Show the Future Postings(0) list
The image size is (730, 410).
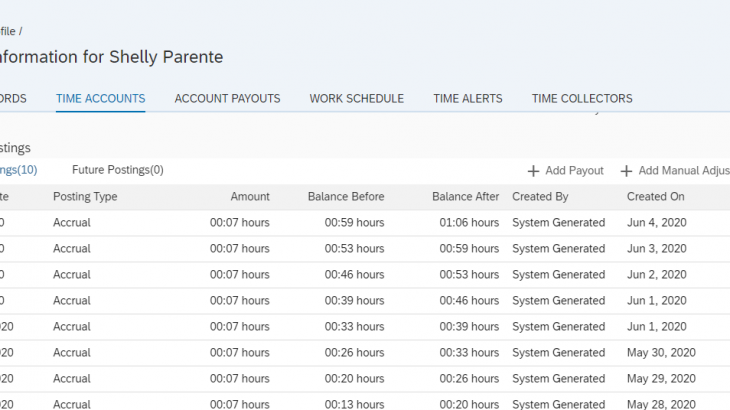pyautogui.click(x=118, y=170)
